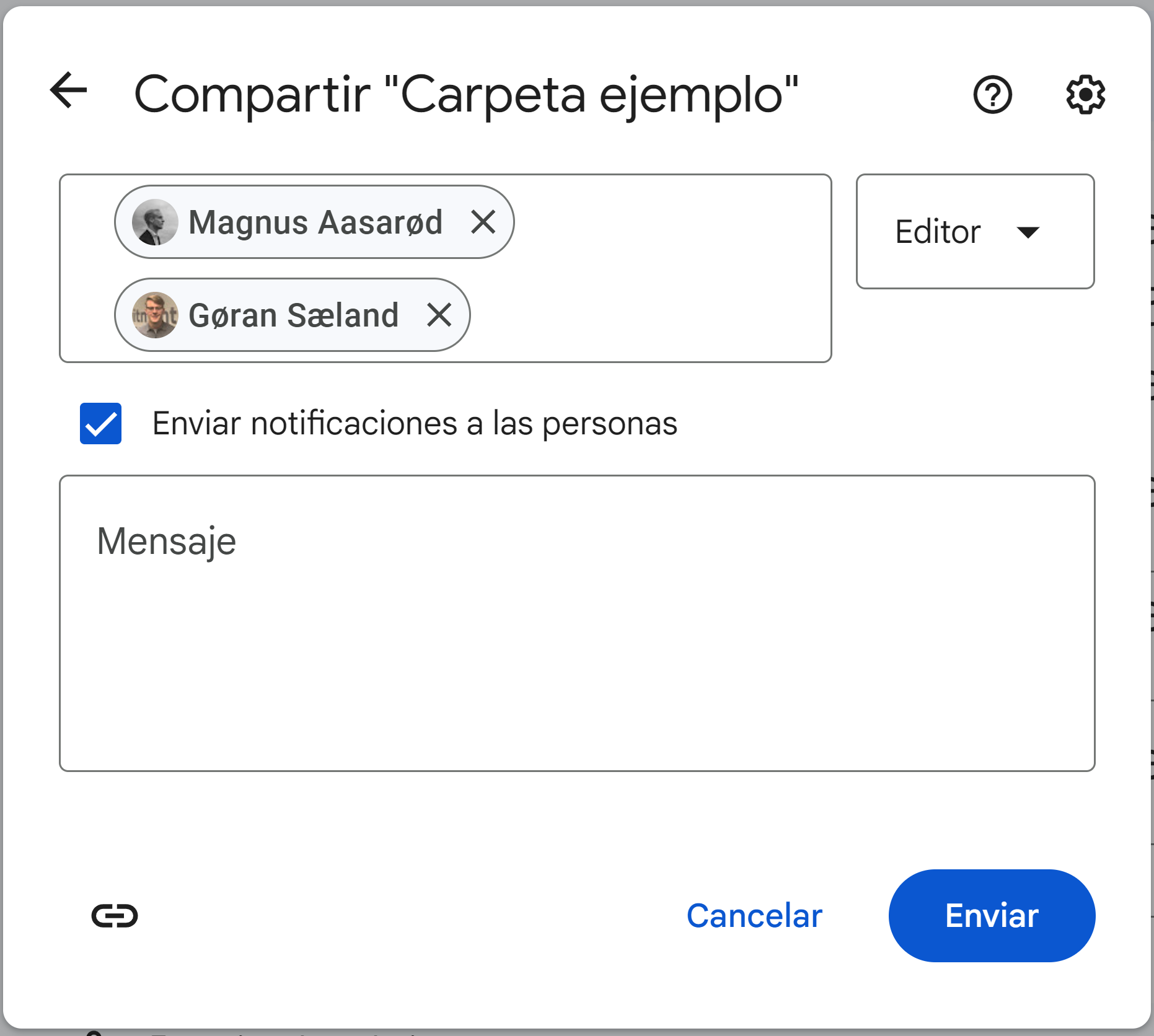Click the "Enviar notificaciones a las personas" label
Viewport: 1154px width, 1036px height.
415,424
